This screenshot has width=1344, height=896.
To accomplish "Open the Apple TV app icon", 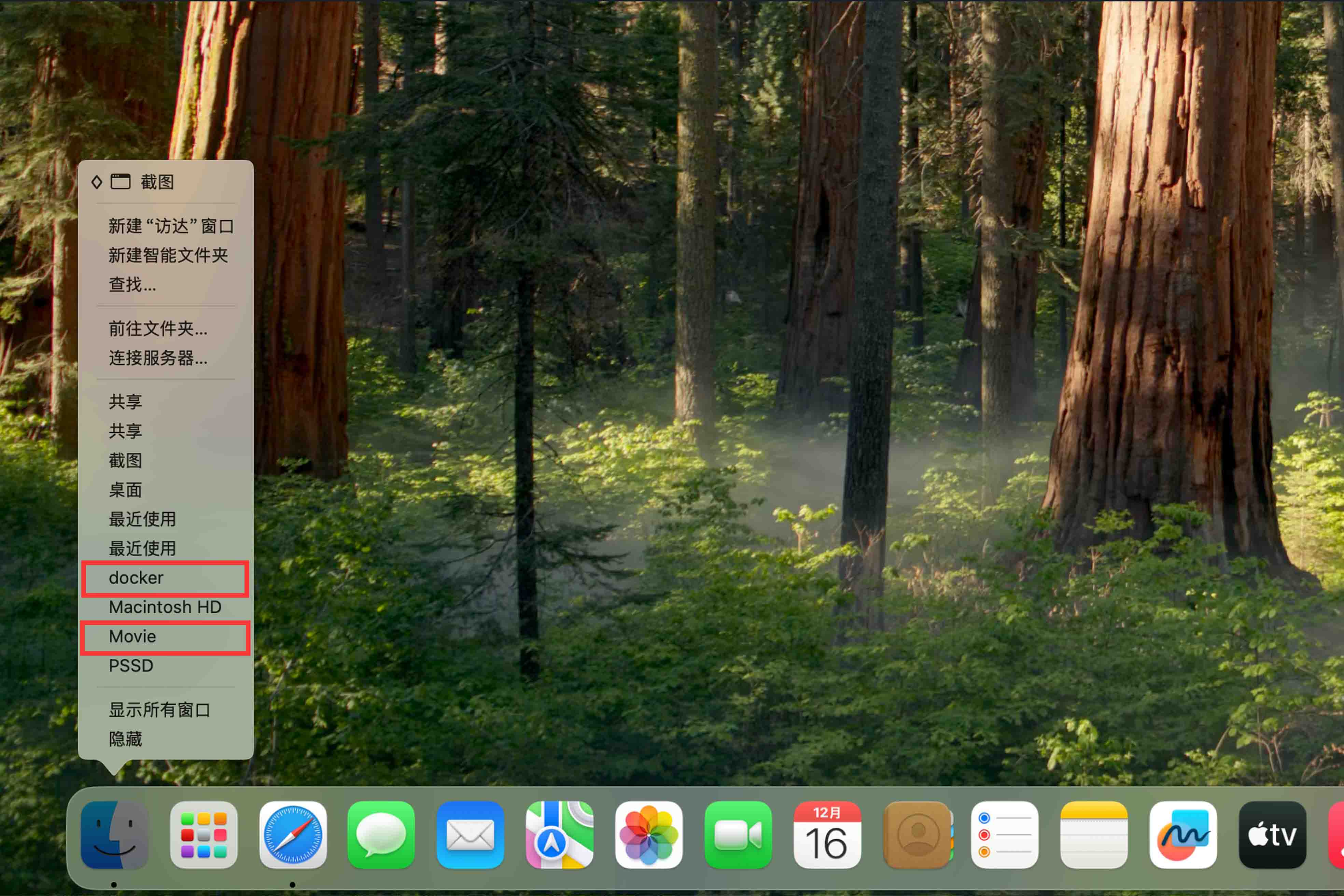I will pyautogui.click(x=1273, y=835).
